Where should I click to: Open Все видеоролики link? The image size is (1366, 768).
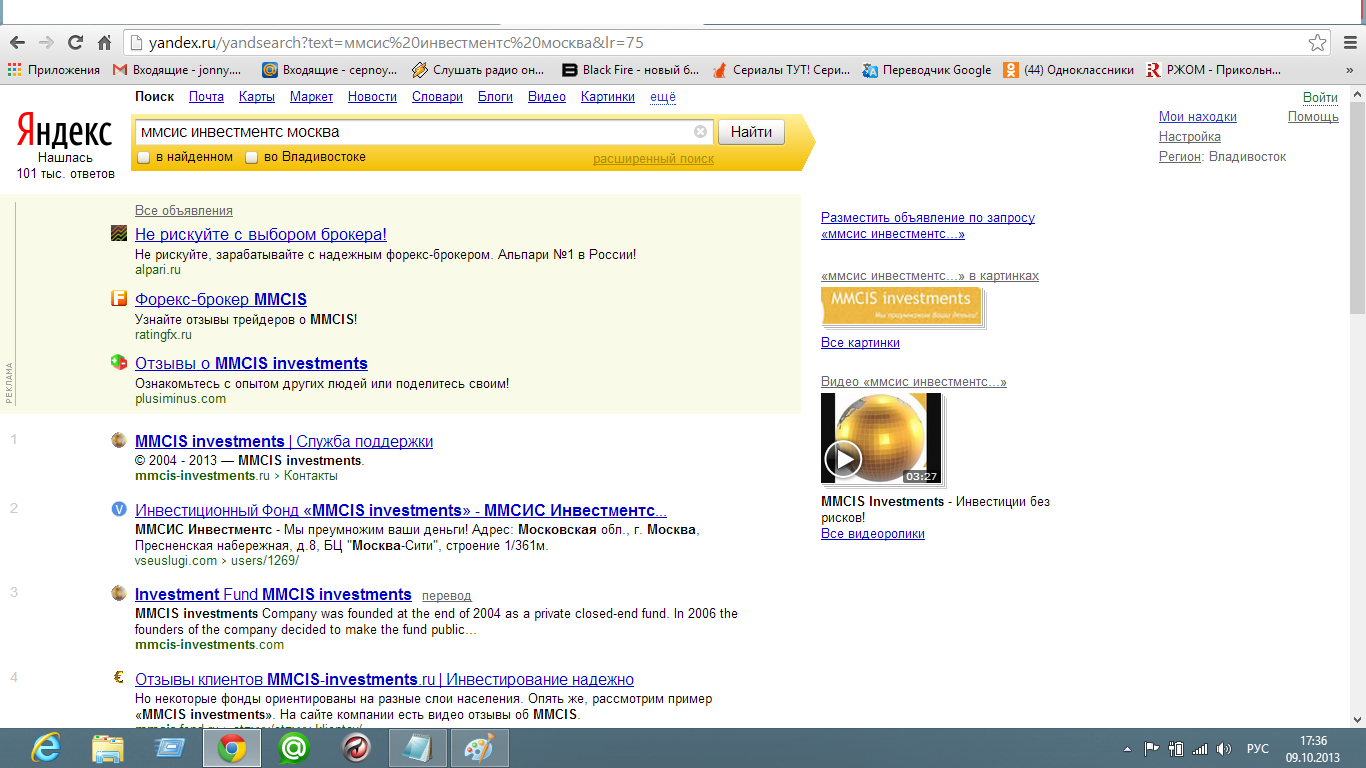(873, 534)
